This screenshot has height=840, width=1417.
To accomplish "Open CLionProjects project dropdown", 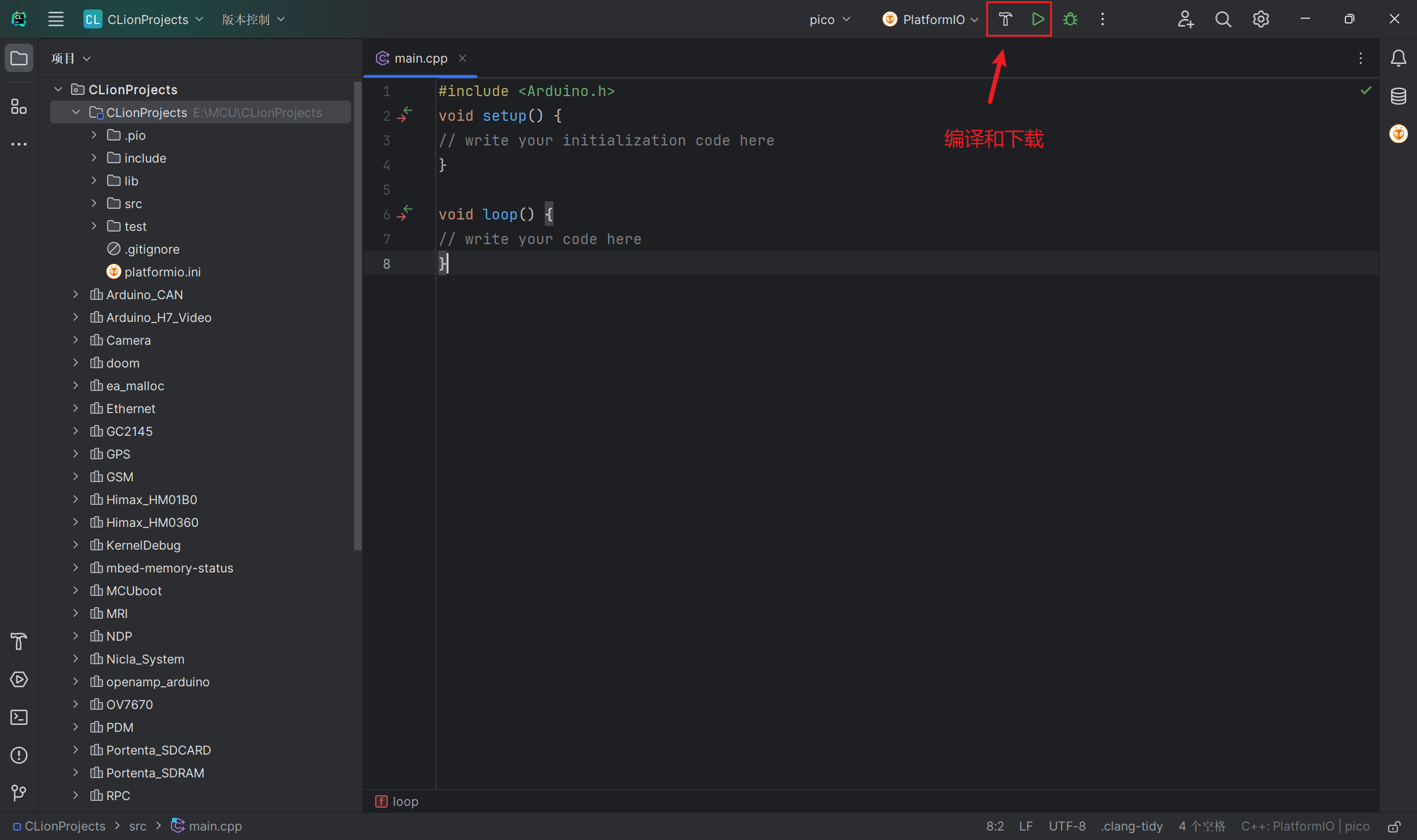I will pyautogui.click(x=144, y=19).
